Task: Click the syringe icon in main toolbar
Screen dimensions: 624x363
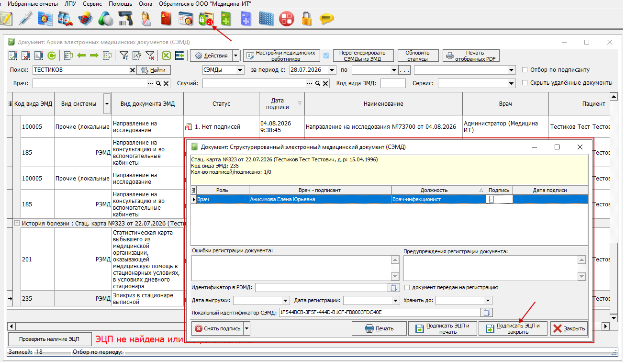Action: [25, 19]
